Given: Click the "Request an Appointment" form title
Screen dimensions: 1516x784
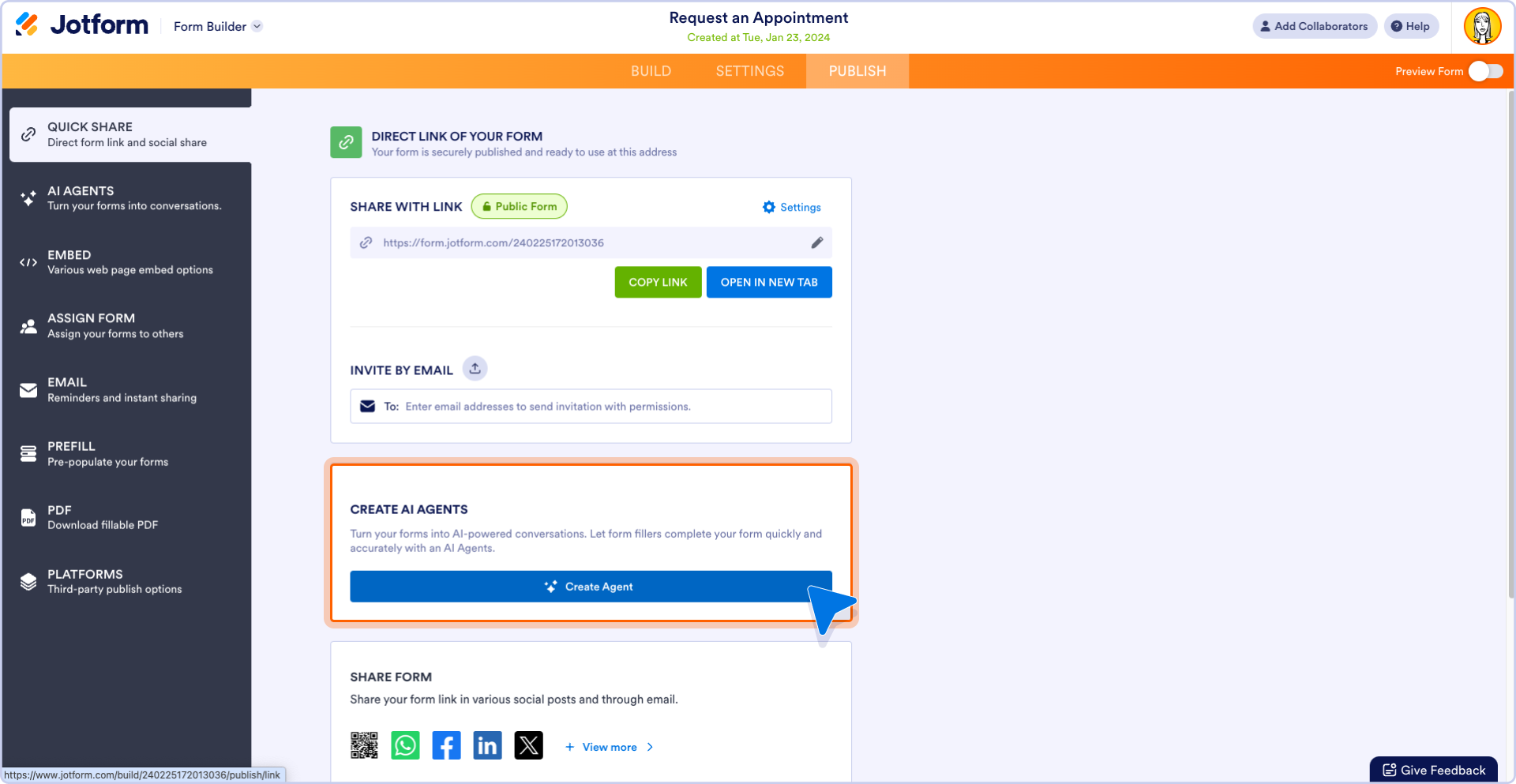Looking at the screenshot, I should click(x=758, y=17).
